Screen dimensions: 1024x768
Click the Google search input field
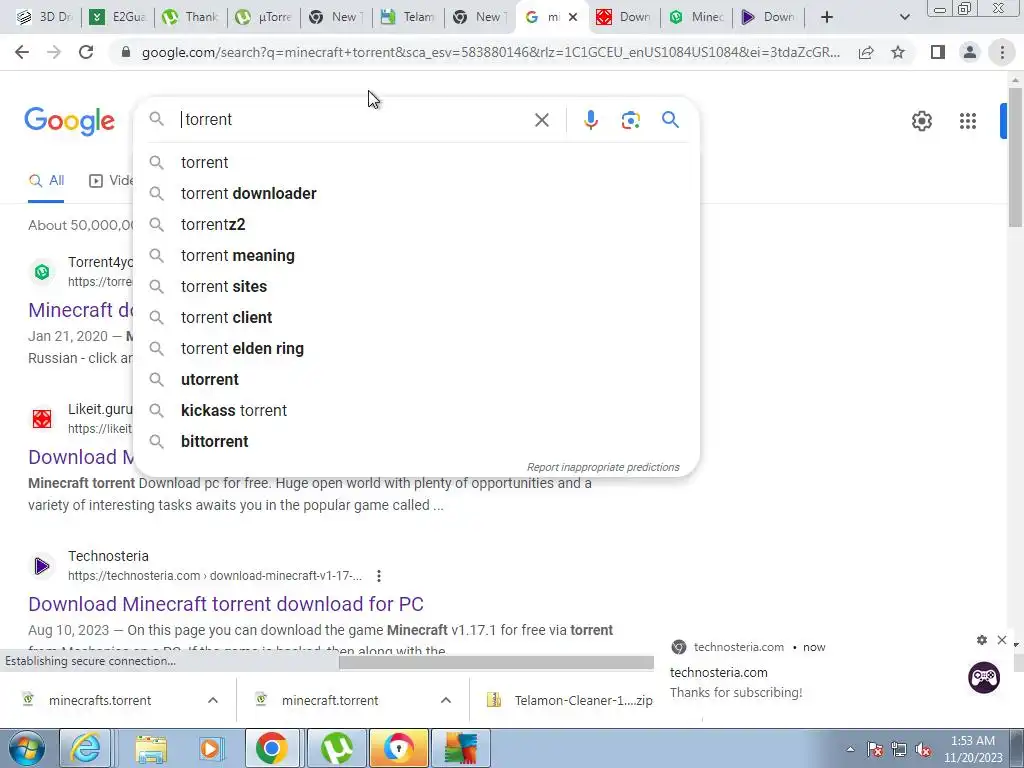353,120
